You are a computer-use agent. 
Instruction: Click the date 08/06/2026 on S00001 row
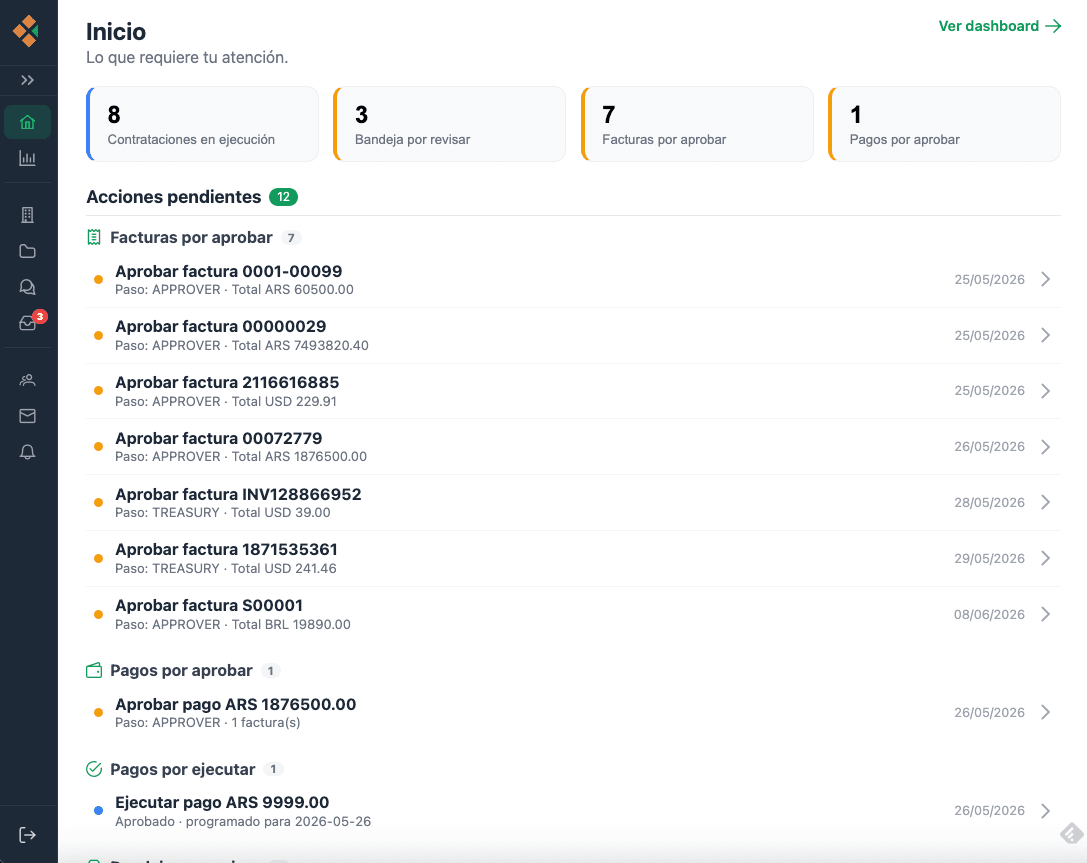click(x=989, y=615)
